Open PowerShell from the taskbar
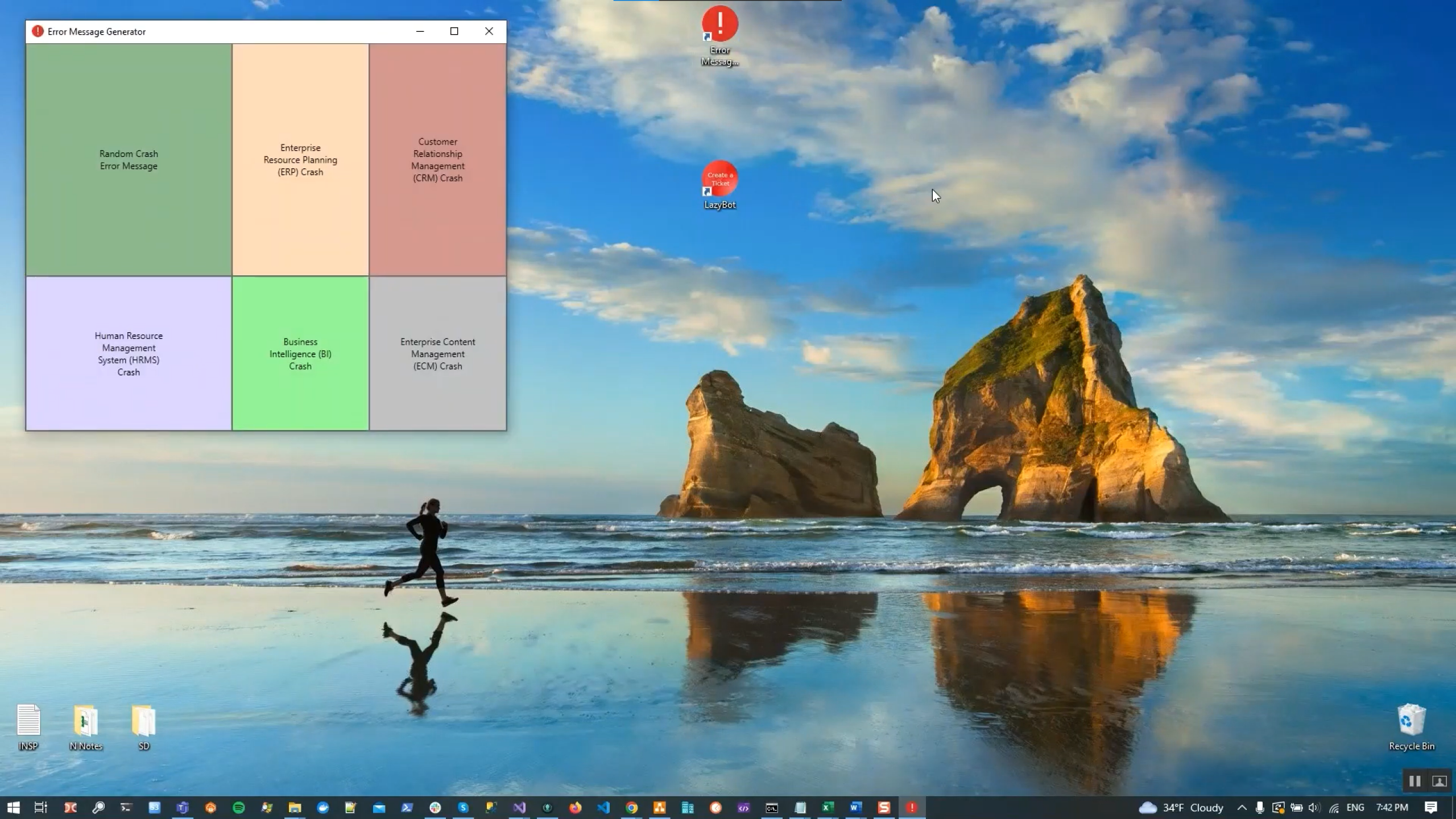 [407, 808]
